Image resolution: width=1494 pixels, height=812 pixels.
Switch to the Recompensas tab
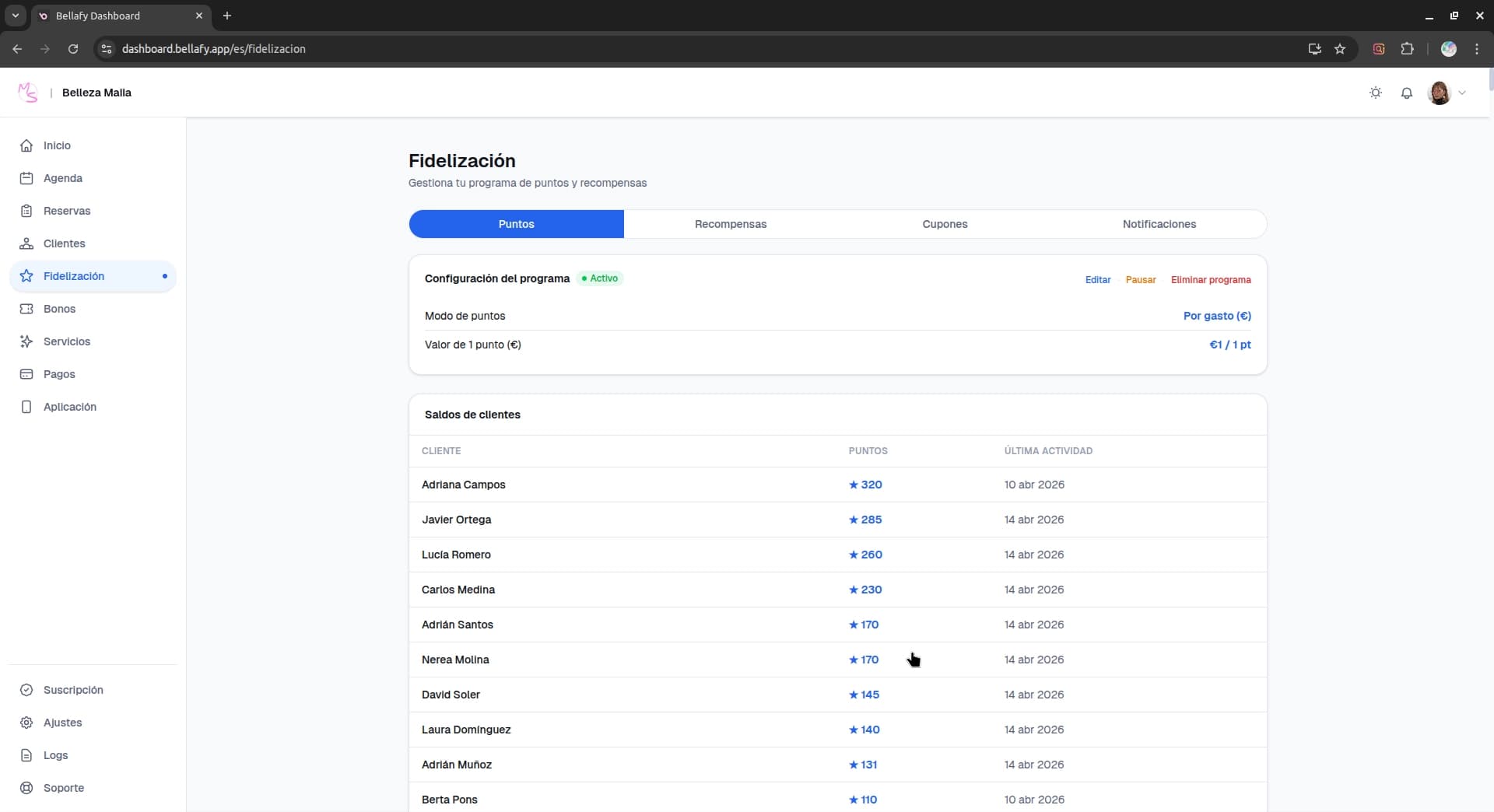tap(731, 224)
